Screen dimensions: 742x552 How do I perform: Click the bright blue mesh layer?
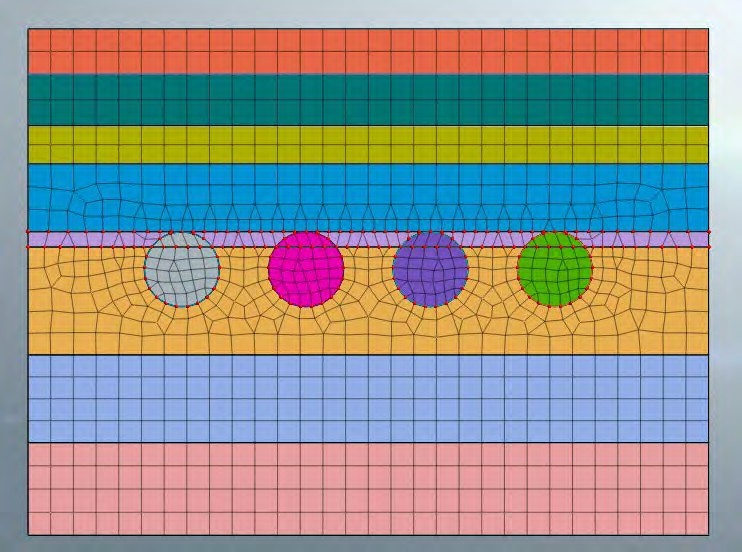tap(368, 197)
